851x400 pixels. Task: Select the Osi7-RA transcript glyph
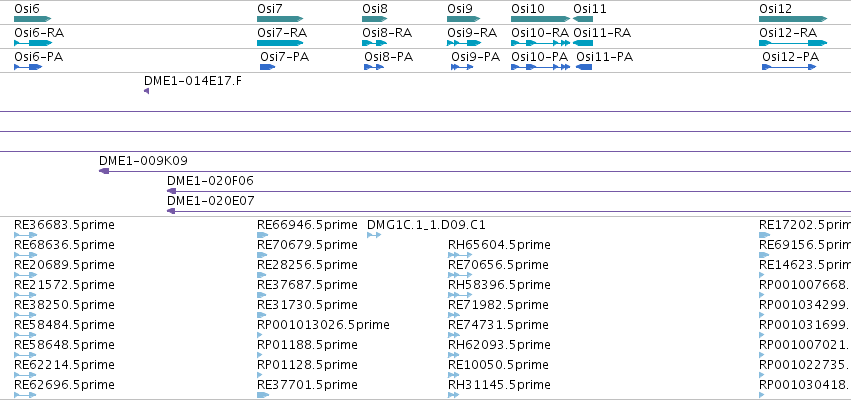(280, 43)
